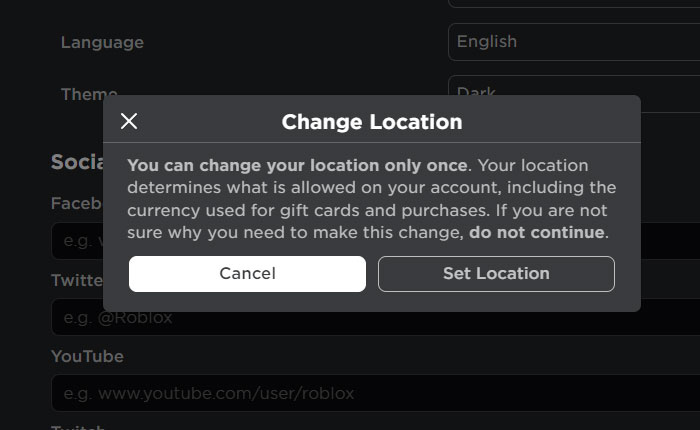Click the Twitter field label
700x430 pixels.
point(77,281)
